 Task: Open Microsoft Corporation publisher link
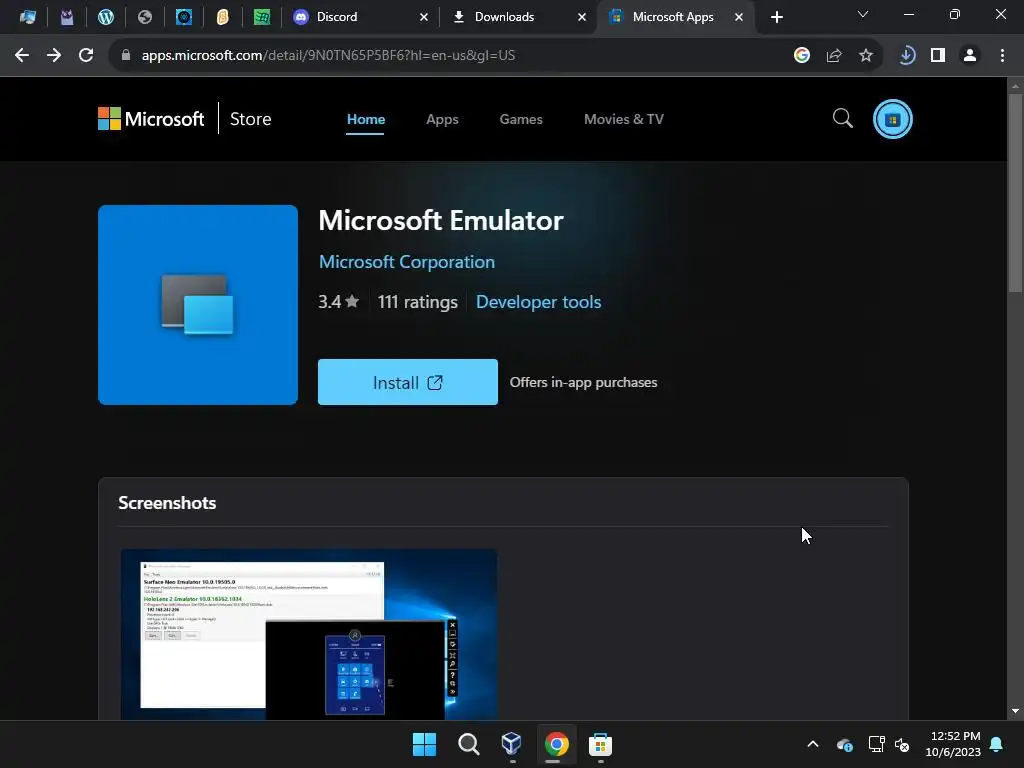click(x=407, y=262)
